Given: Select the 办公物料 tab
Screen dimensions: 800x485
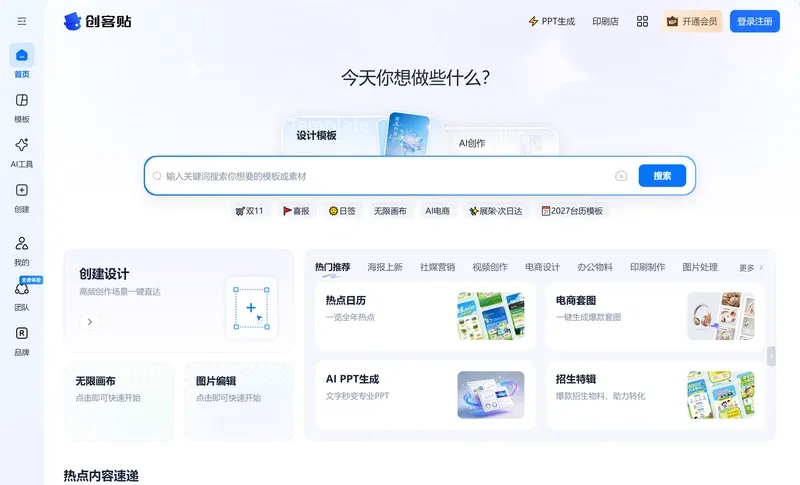Looking at the screenshot, I should pyautogui.click(x=595, y=267).
